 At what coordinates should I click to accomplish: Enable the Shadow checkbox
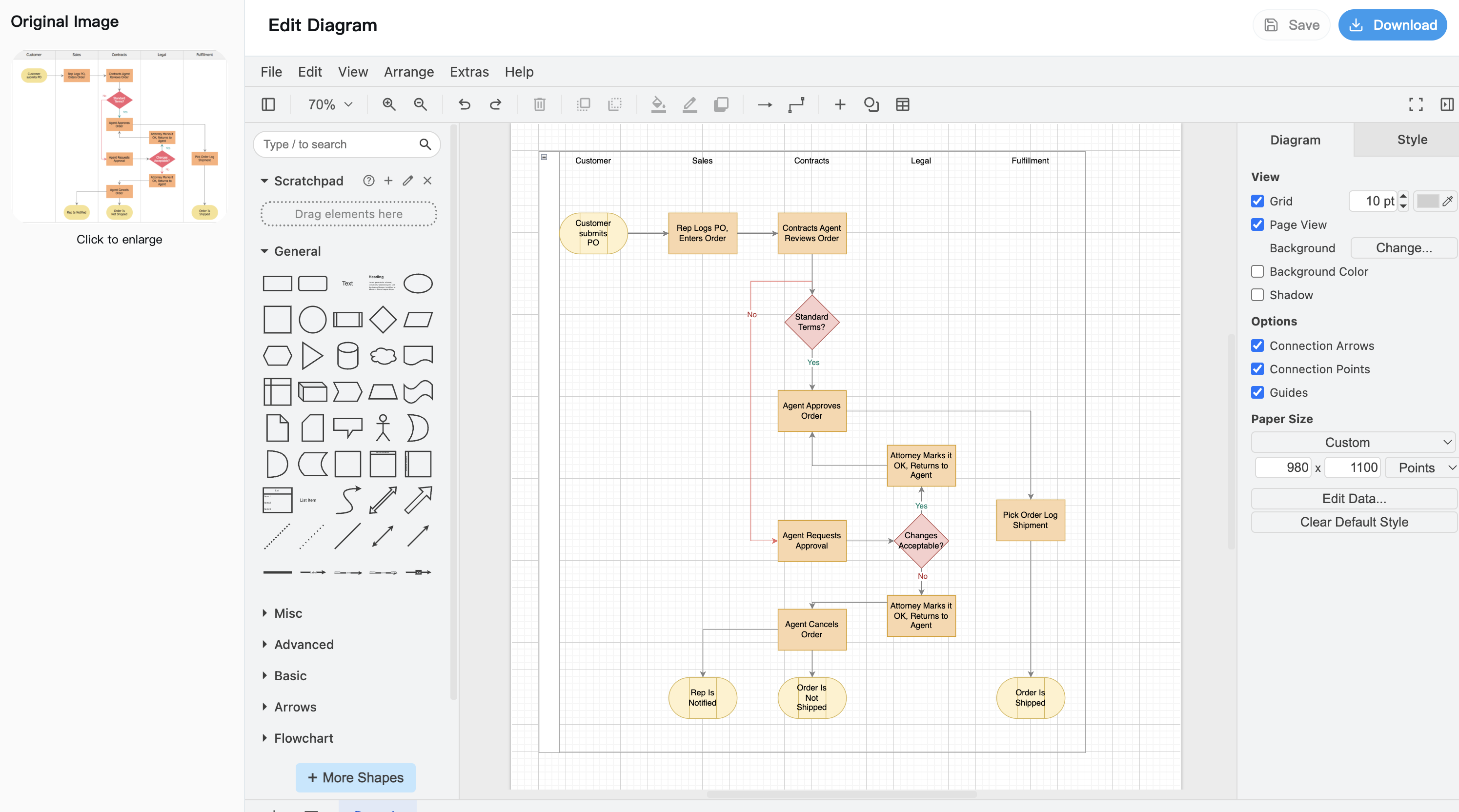(x=1257, y=295)
